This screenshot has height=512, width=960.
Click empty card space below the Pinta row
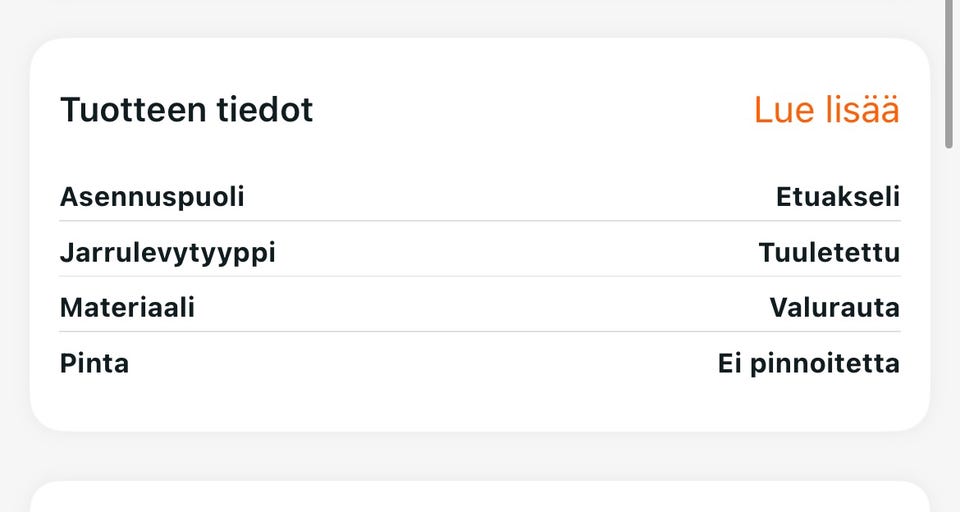[x=480, y=405]
